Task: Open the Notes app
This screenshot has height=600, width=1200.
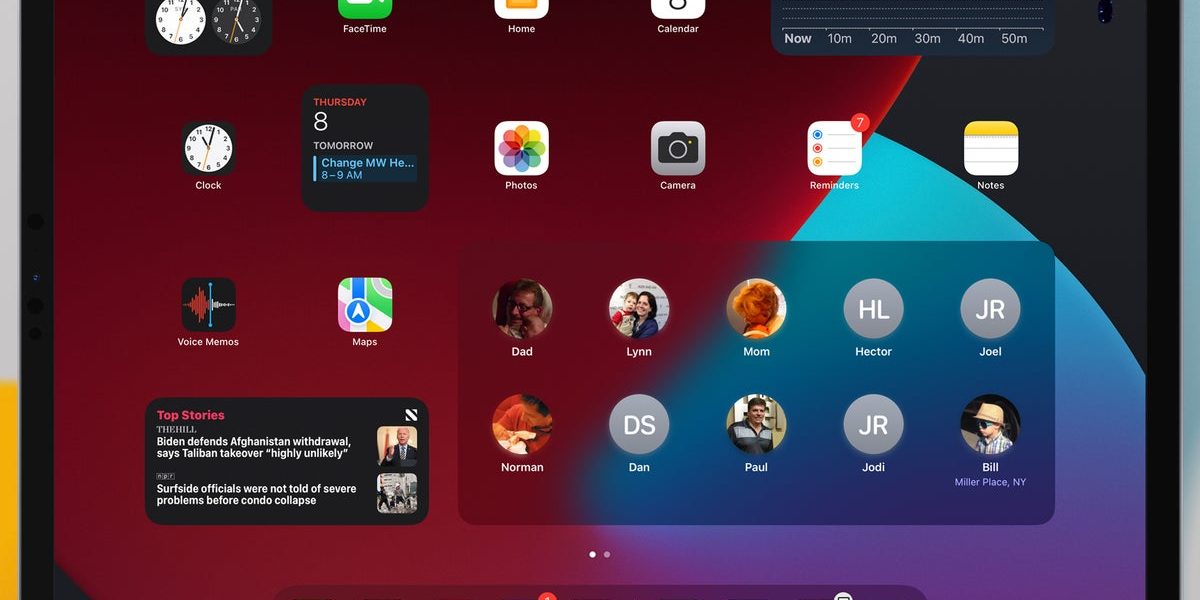Action: coord(990,148)
